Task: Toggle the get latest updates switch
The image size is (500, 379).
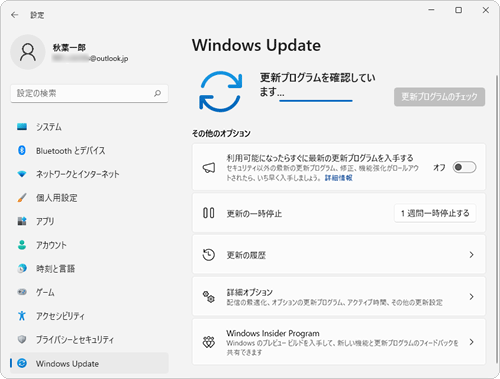Action: [464, 167]
